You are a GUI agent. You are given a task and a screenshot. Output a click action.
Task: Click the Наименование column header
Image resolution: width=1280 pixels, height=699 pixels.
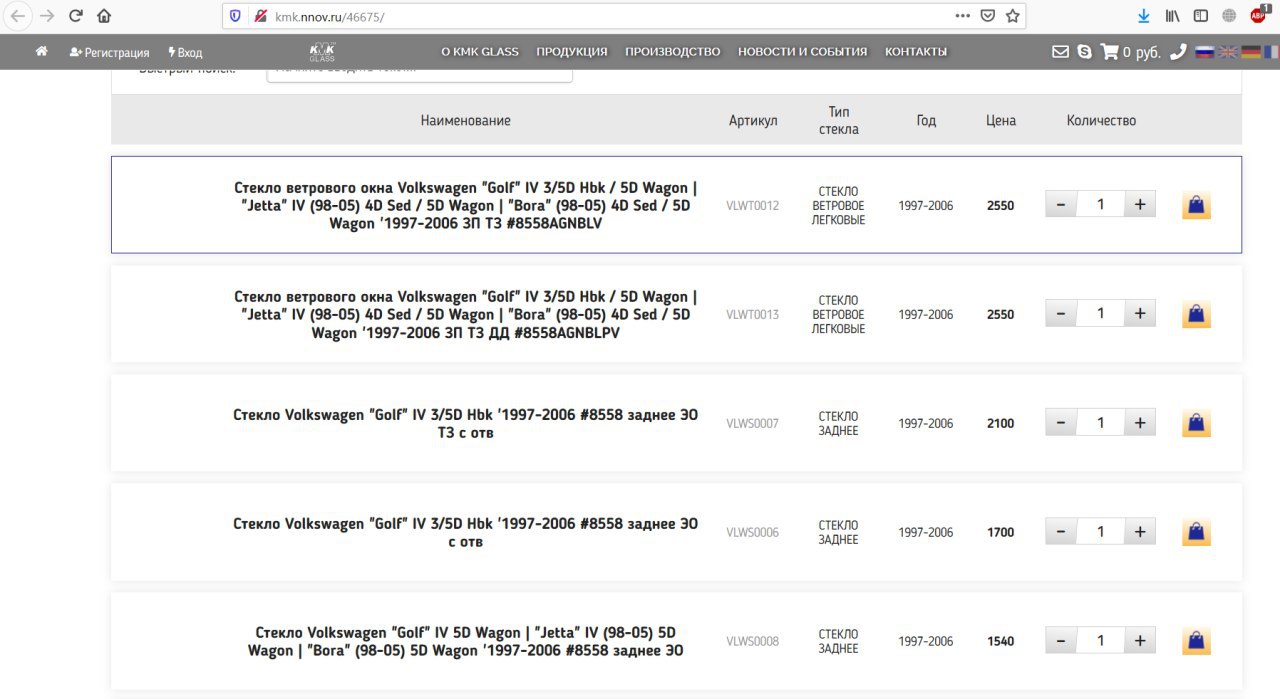466,120
